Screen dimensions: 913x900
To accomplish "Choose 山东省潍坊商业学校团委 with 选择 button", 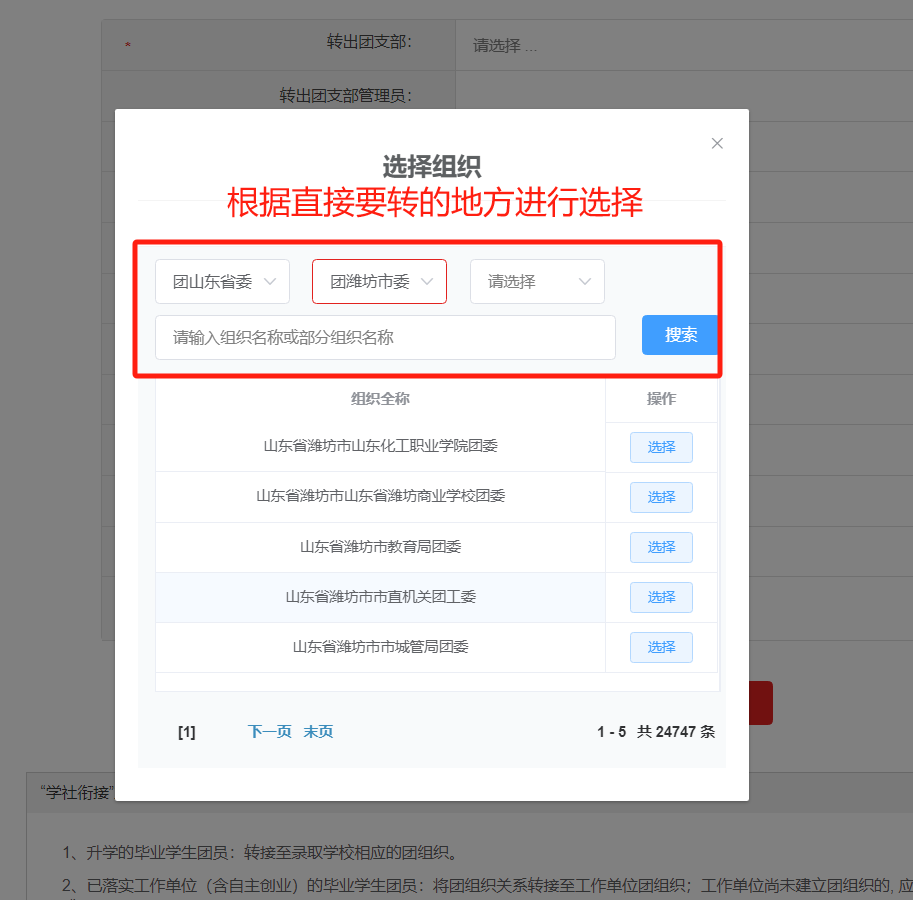I will point(661,498).
